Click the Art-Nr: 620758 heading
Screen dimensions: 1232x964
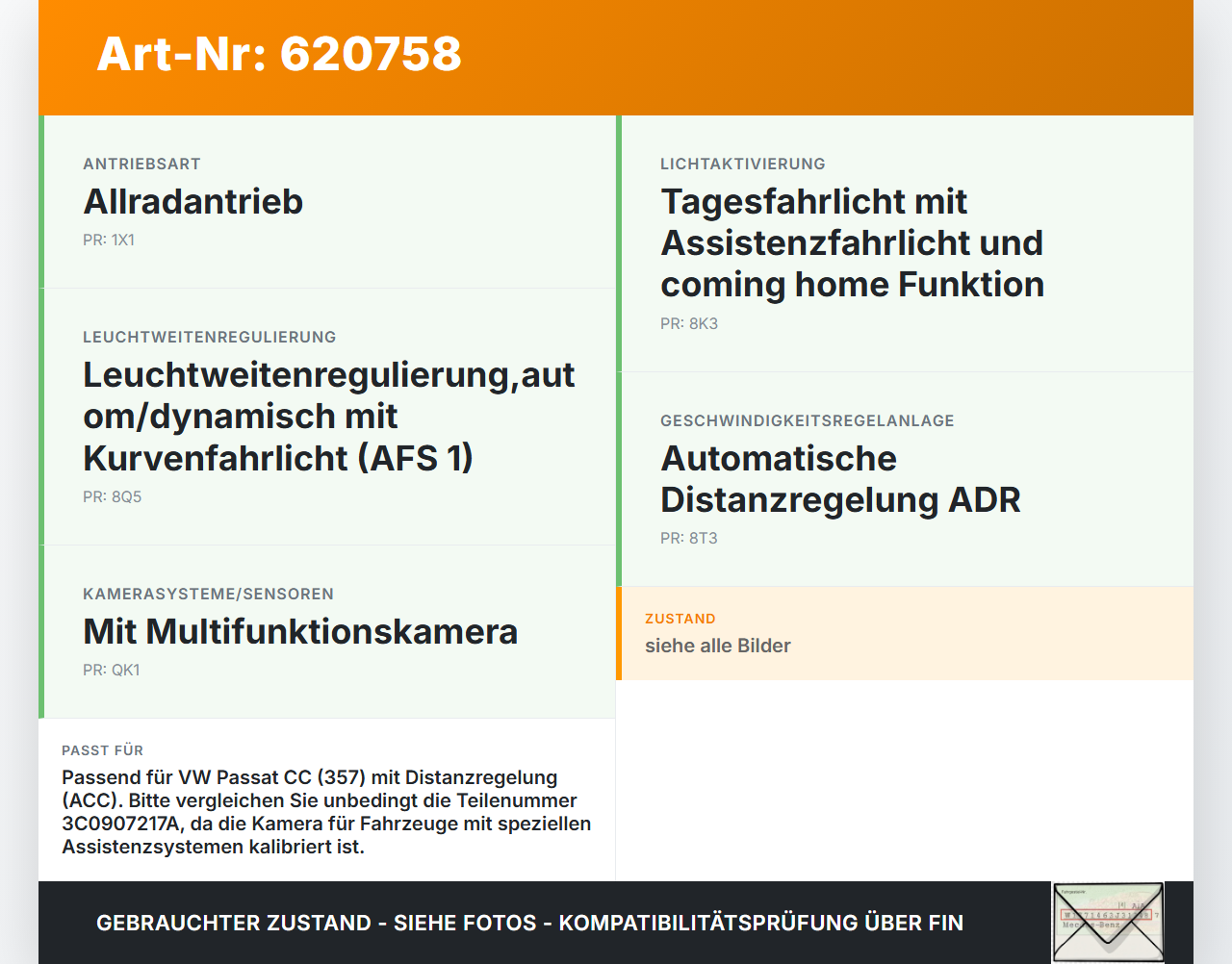pyautogui.click(x=279, y=54)
